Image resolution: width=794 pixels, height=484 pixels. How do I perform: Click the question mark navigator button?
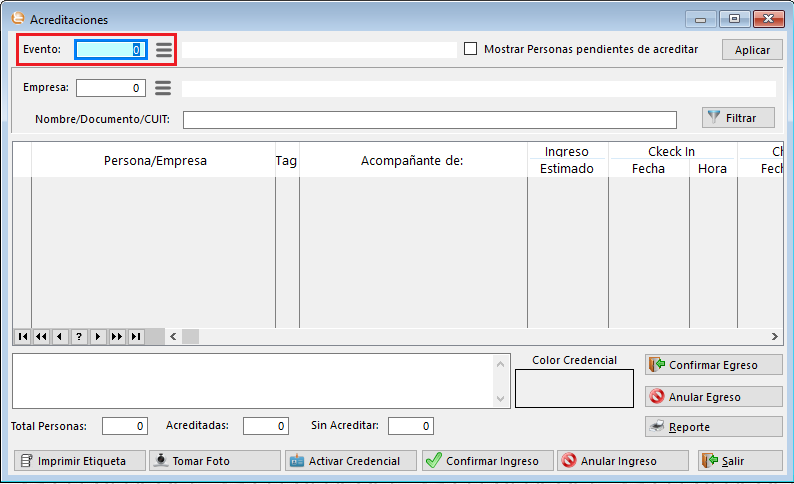coord(79,337)
